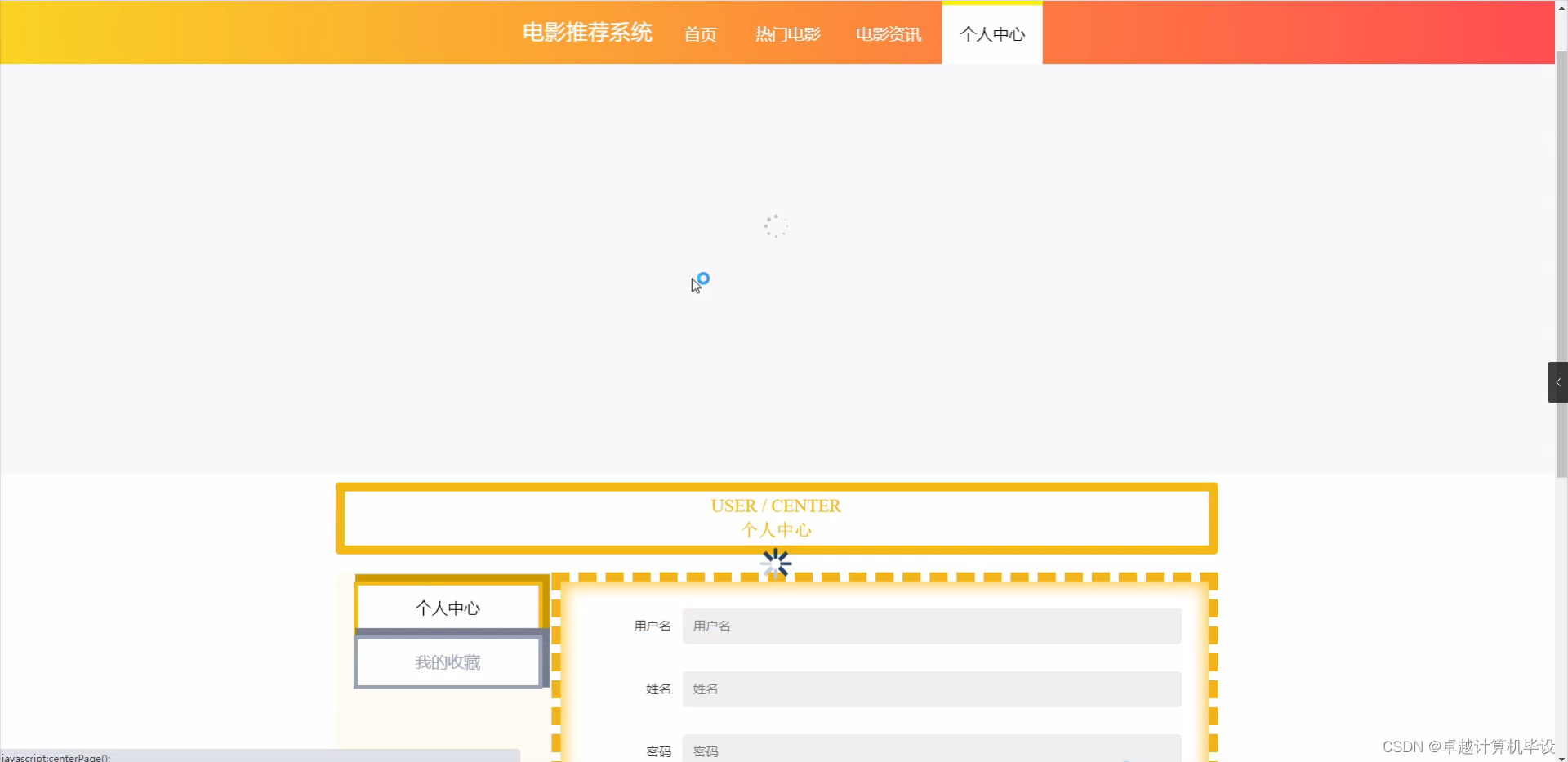Open 我的收藏 from the sidebar
1568x762 pixels.
tap(448, 662)
